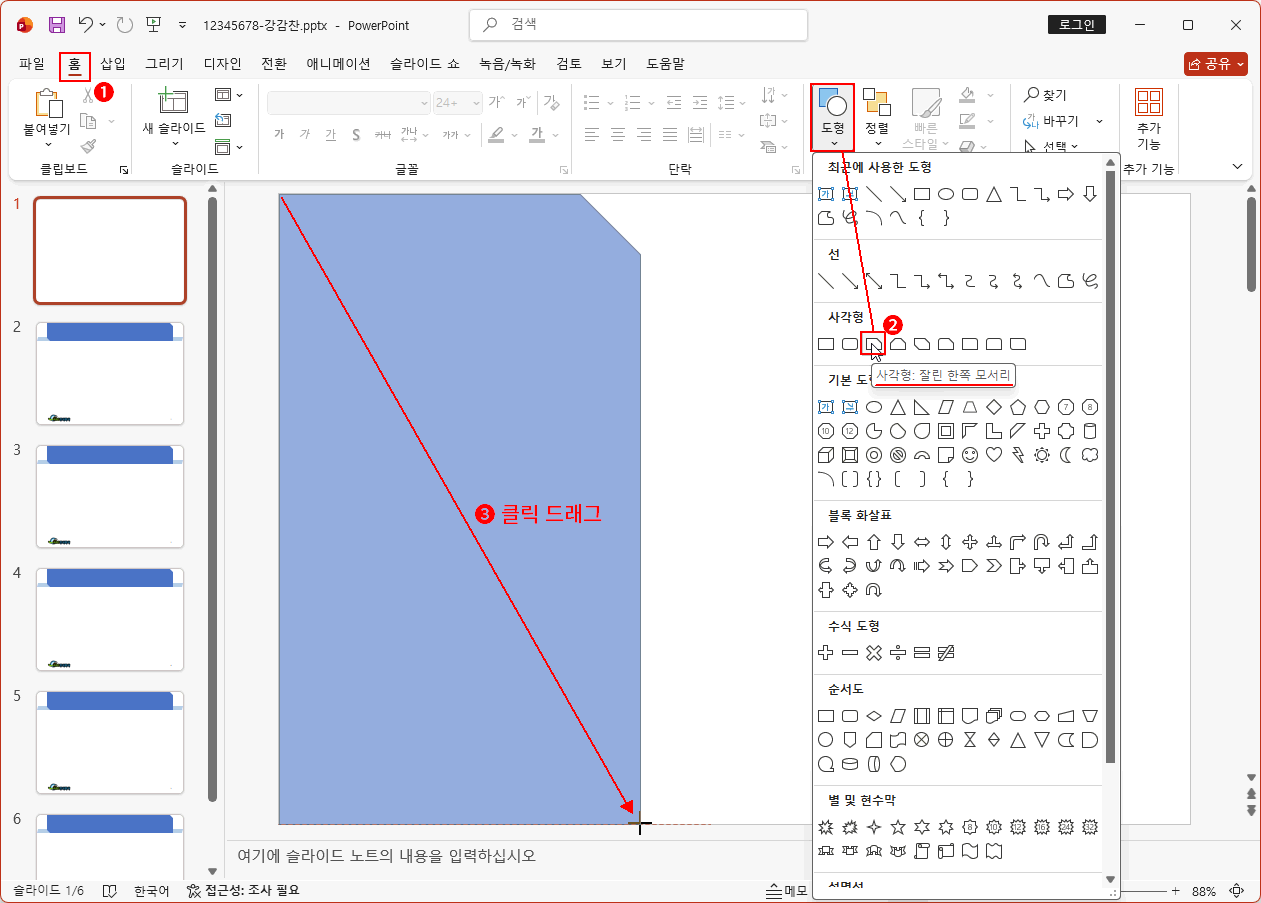Pick the smiley face in basic shapes
This screenshot has width=1261, height=903.
pyautogui.click(x=969, y=455)
